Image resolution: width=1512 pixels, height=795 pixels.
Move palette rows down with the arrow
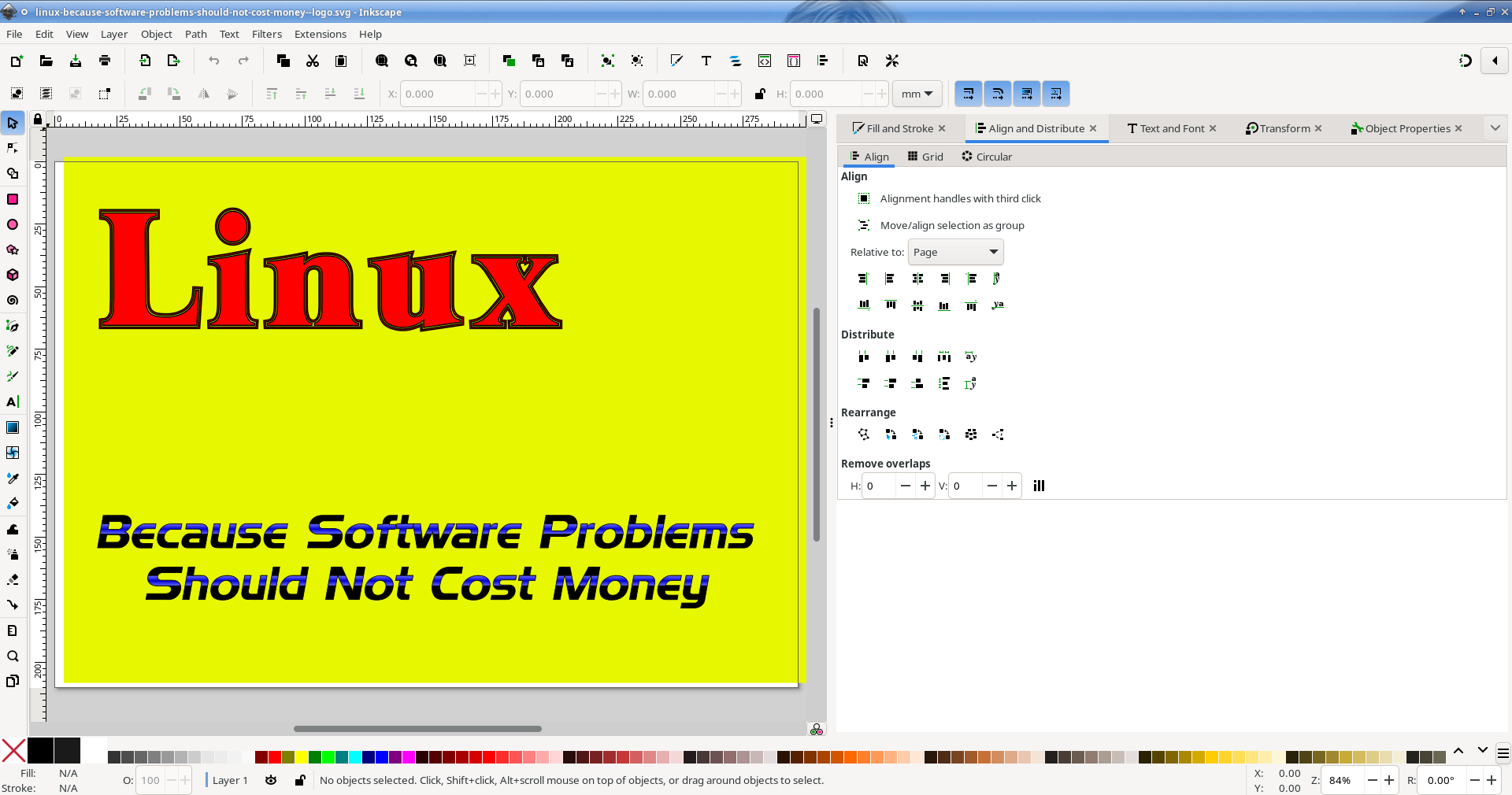click(x=1482, y=751)
